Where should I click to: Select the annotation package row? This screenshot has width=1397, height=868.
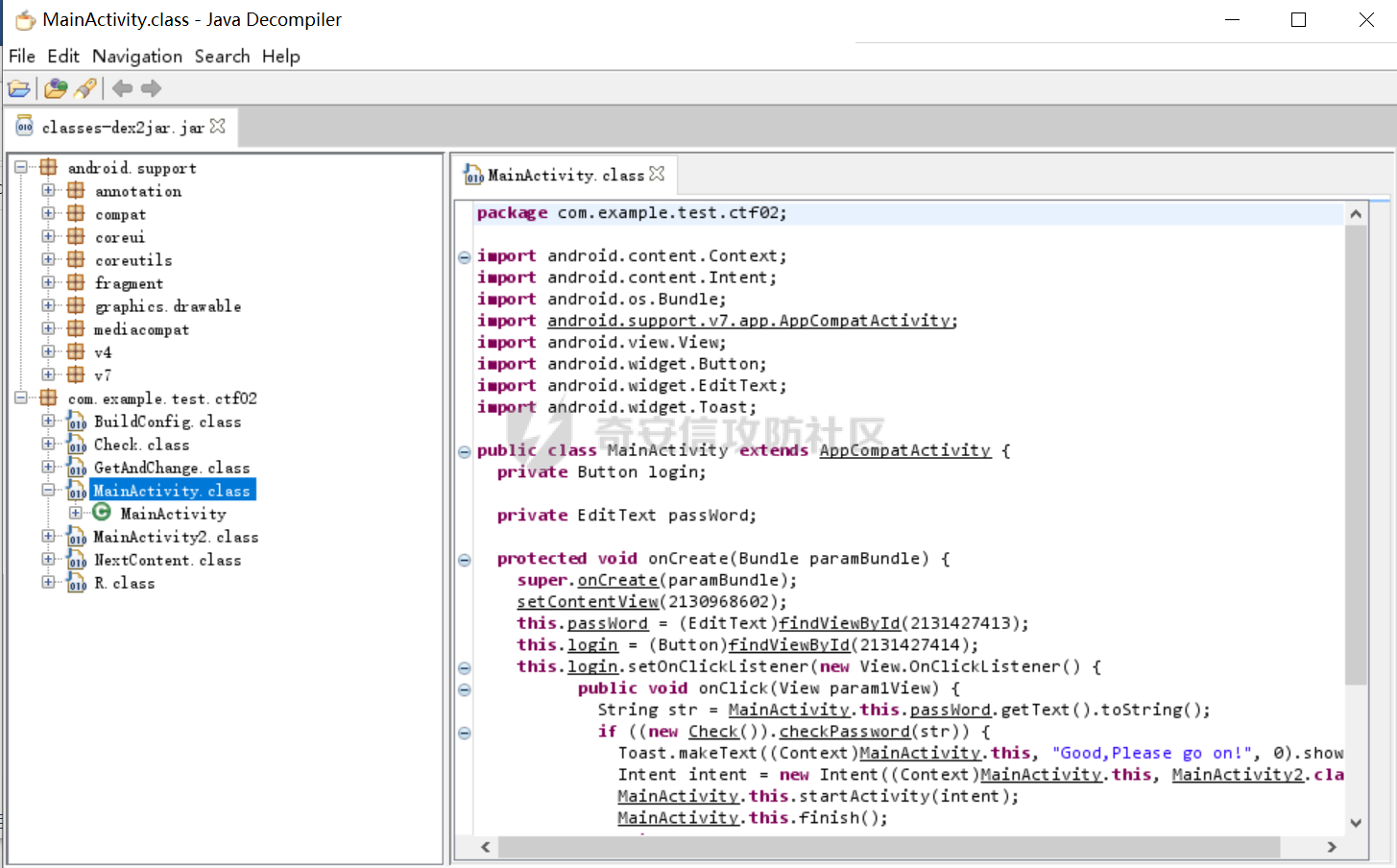(137, 191)
